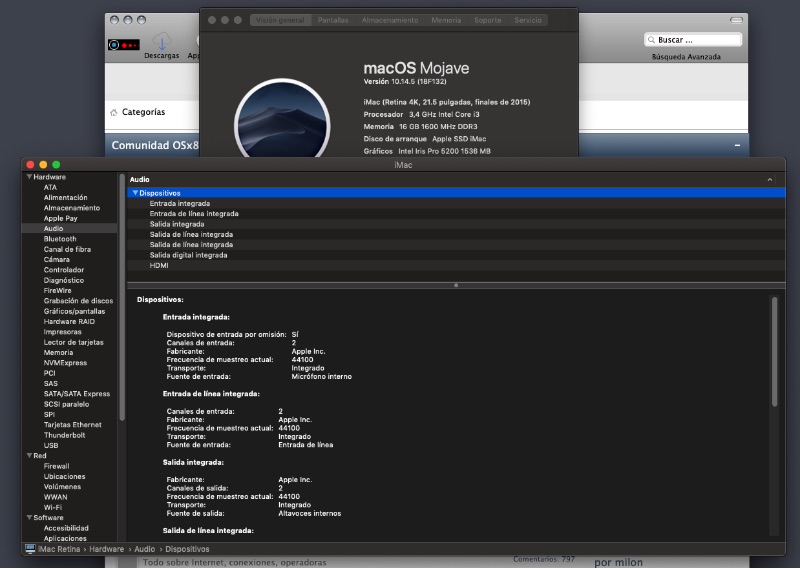Switch to the Soporte tab
Viewport: 800px width, 569px height.
click(487, 20)
